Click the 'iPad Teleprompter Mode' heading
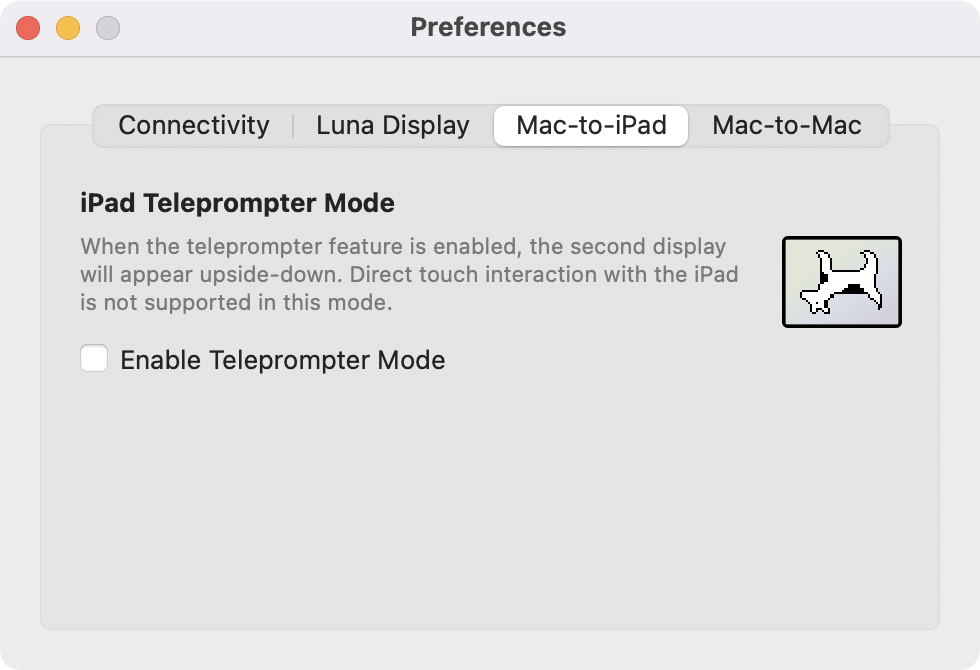 tap(237, 203)
